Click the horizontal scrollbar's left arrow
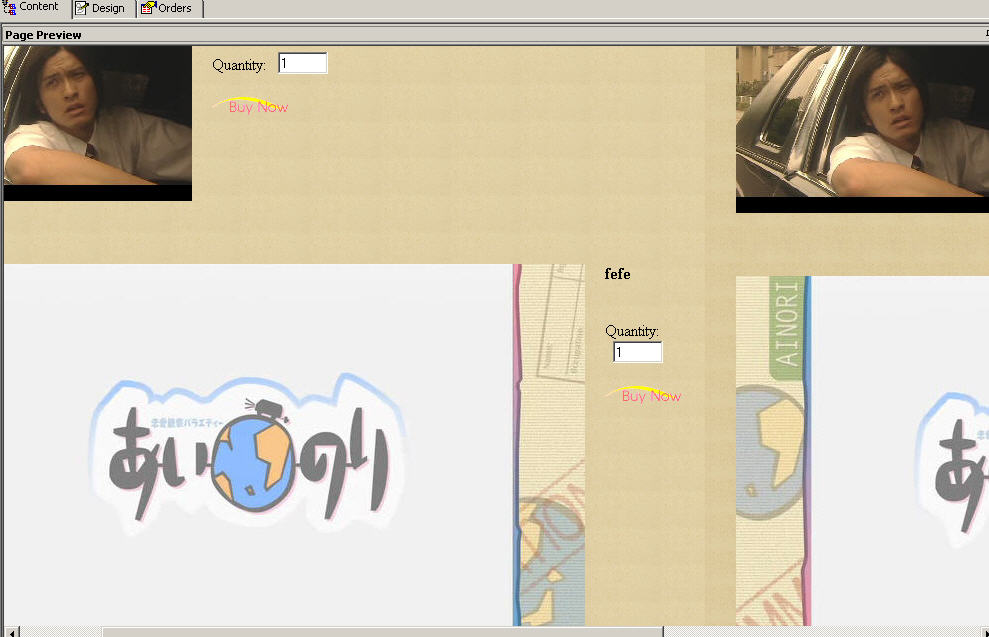The image size is (989, 637). pos(10,632)
